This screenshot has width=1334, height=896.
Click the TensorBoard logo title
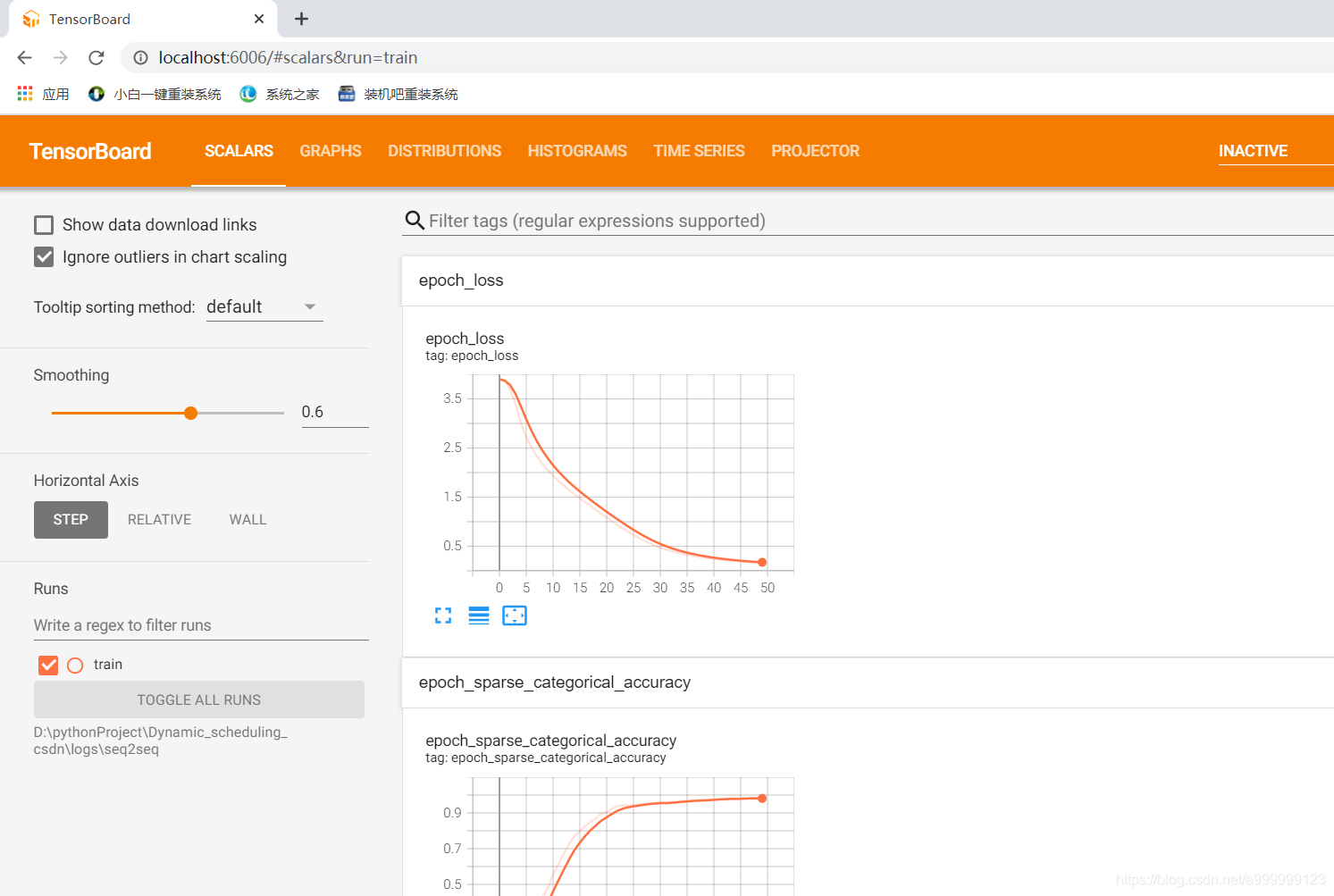(90, 151)
